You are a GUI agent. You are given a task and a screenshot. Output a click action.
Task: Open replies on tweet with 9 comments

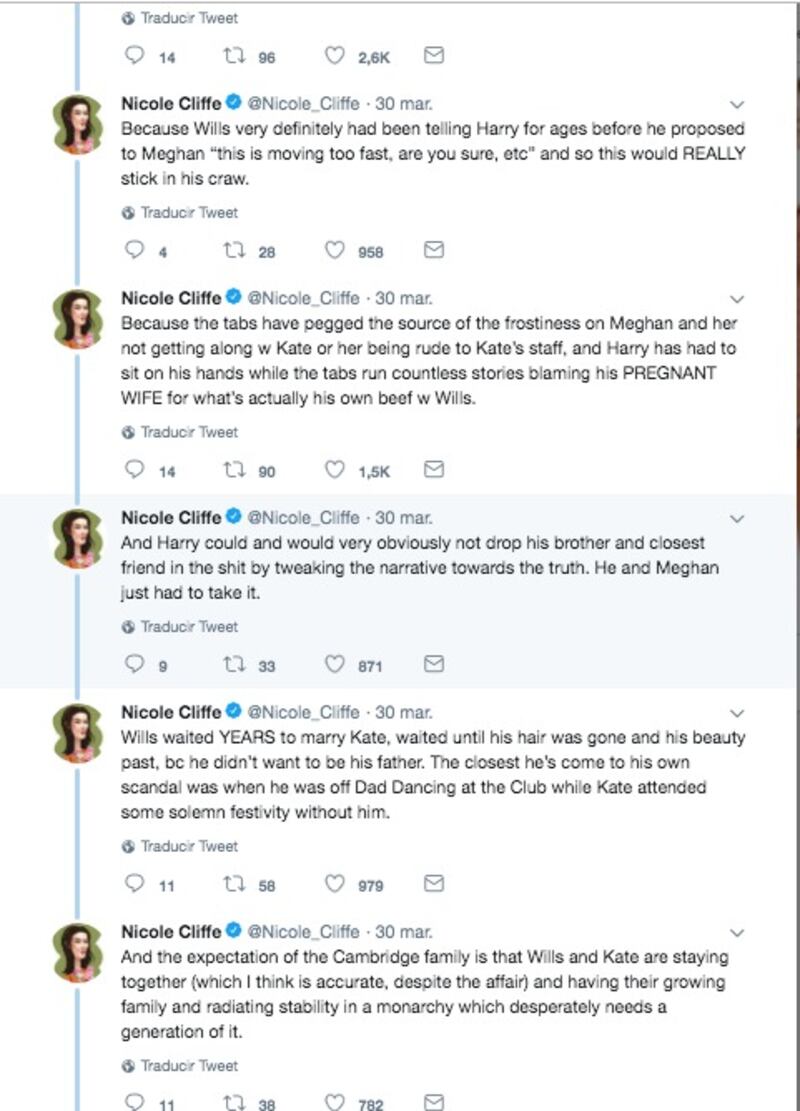(x=134, y=664)
